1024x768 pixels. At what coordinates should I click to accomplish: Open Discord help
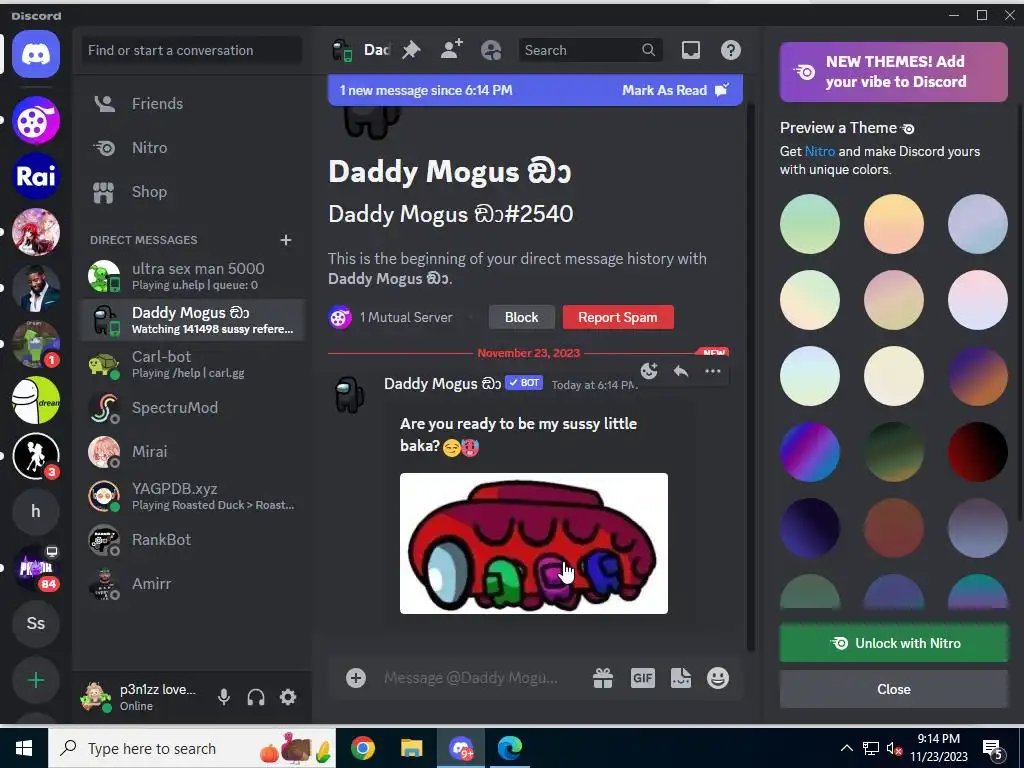click(731, 50)
